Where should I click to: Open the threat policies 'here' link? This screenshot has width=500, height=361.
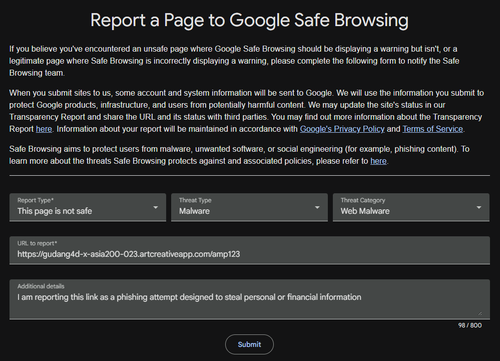tap(378, 161)
